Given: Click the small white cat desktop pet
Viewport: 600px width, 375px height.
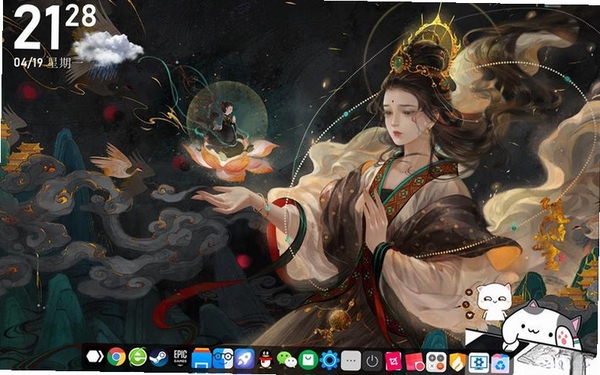Looking at the screenshot, I should pyautogui.click(x=494, y=302).
